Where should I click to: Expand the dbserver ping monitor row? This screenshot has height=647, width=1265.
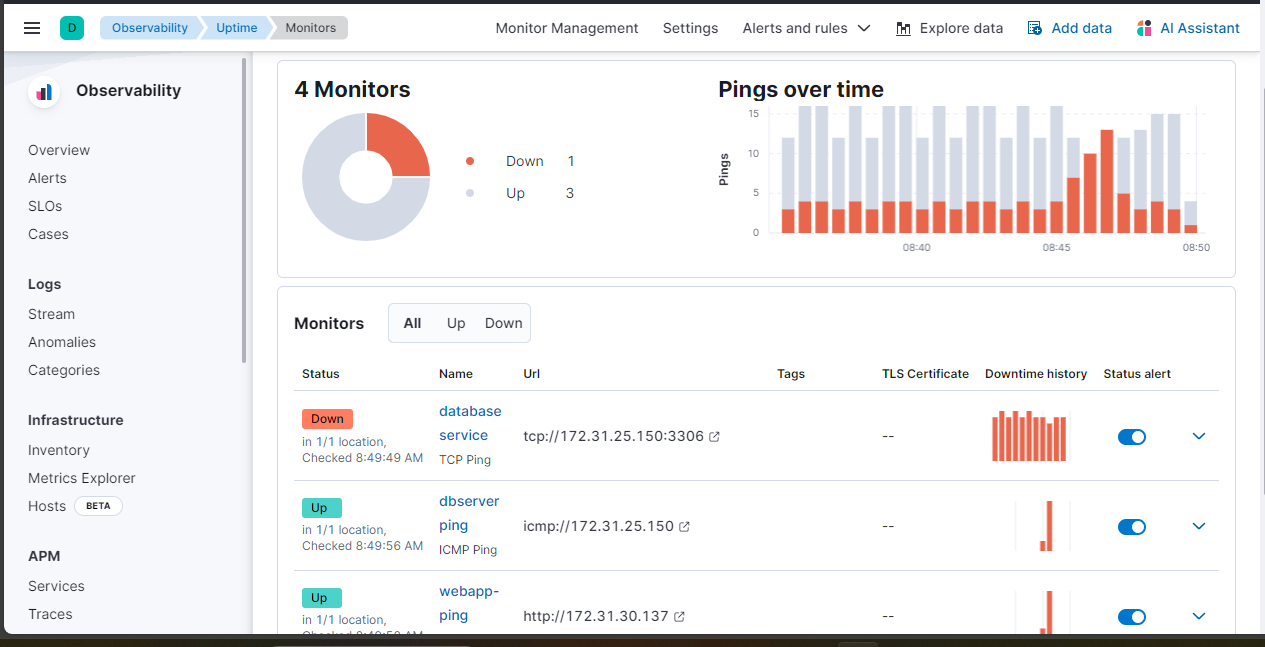tap(1199, 526)
